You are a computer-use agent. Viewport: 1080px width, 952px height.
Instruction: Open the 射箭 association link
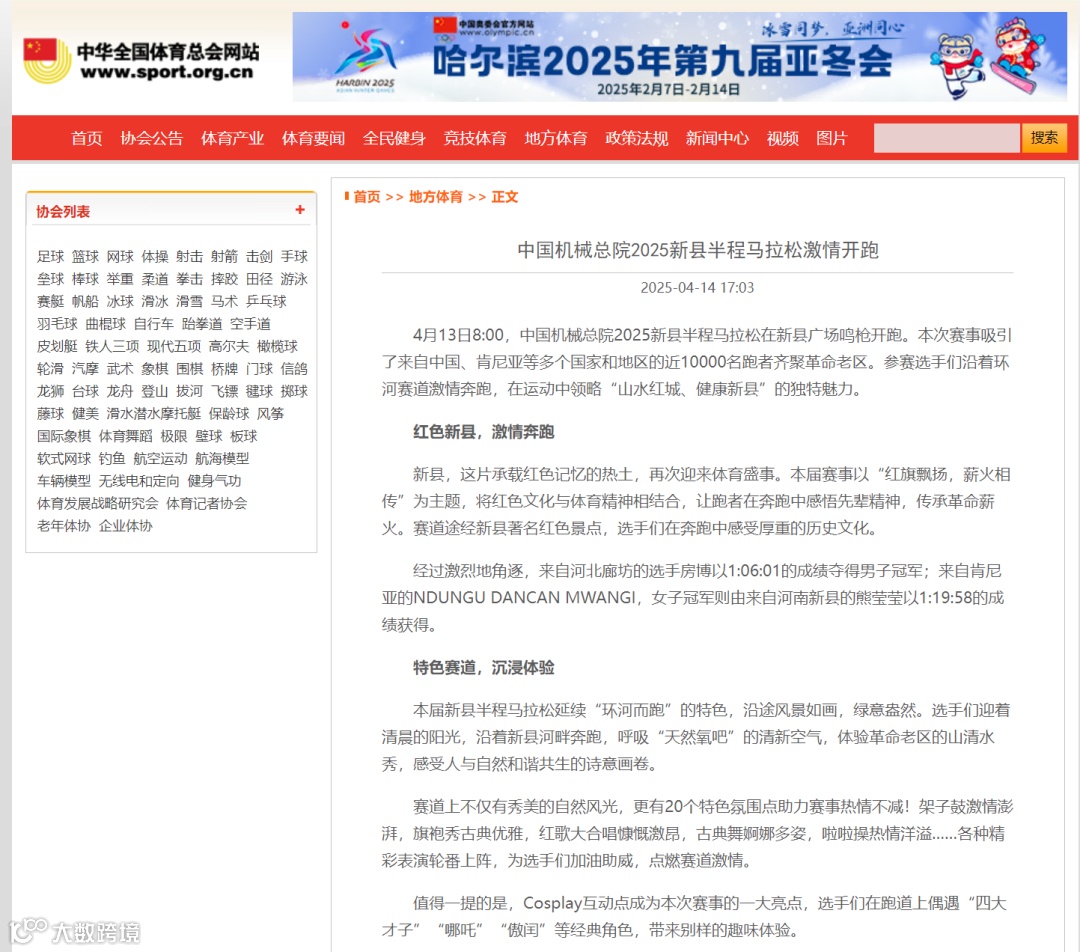click(x=225, y=257)
